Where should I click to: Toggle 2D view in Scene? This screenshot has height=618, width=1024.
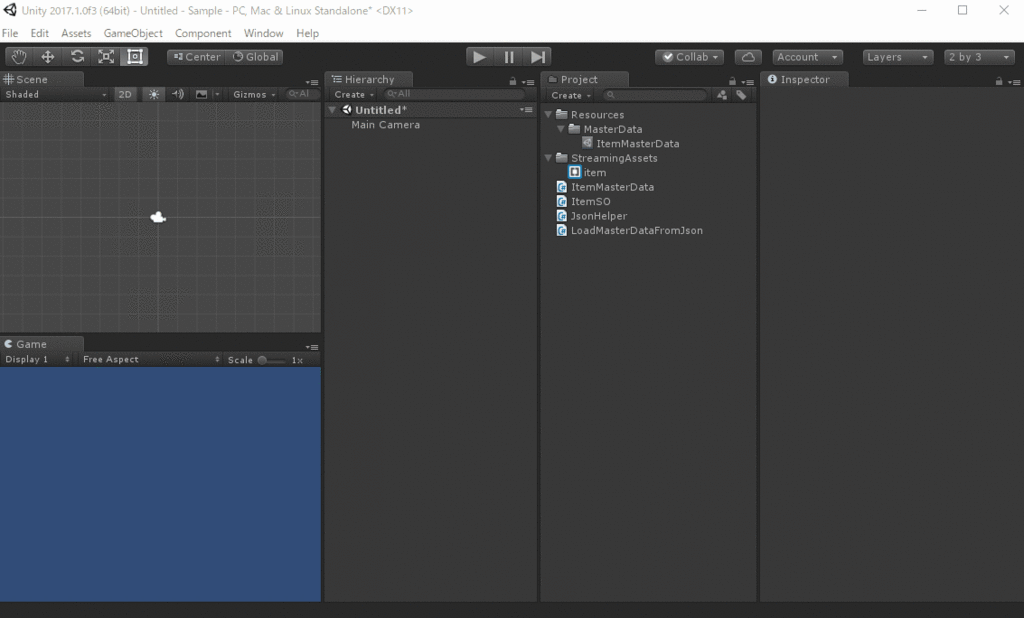point(125,95)
